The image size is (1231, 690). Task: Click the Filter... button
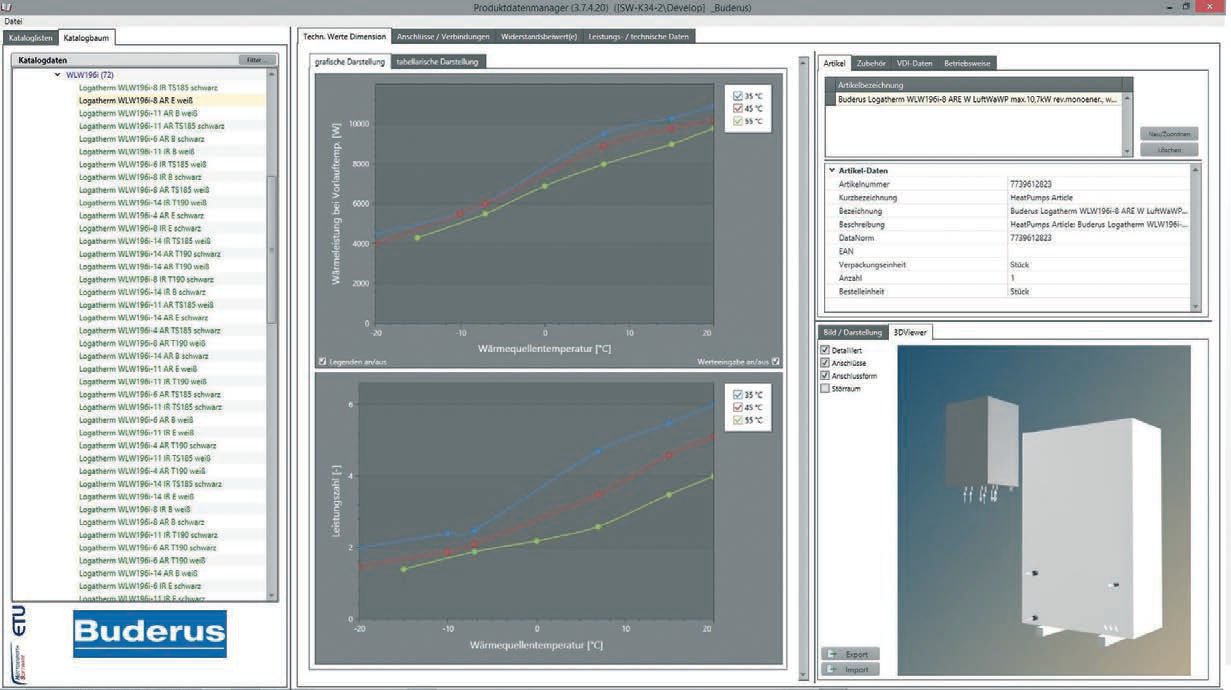tap(257, 60)
